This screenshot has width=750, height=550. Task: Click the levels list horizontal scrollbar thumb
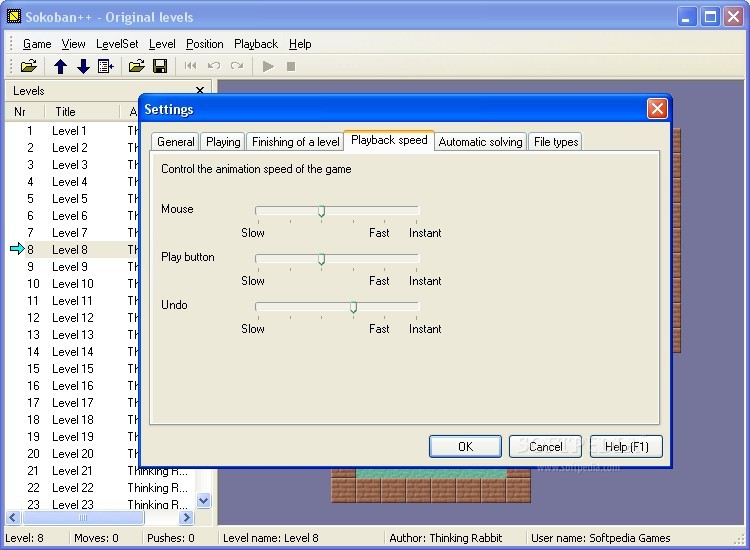click(83, 517)
